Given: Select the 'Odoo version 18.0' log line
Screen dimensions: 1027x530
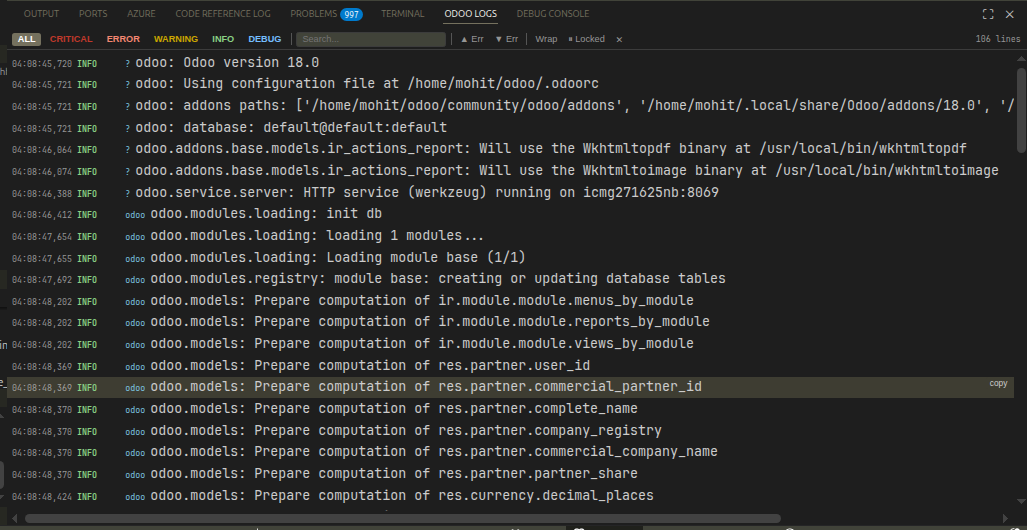Looking at the screenshot, I should (x=510, y=63).
